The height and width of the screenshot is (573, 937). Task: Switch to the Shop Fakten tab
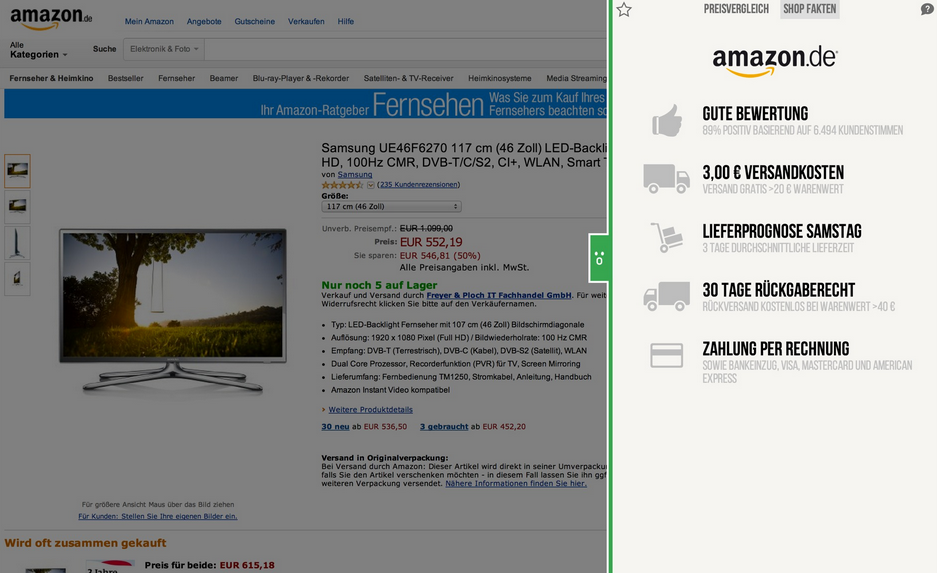810,9
